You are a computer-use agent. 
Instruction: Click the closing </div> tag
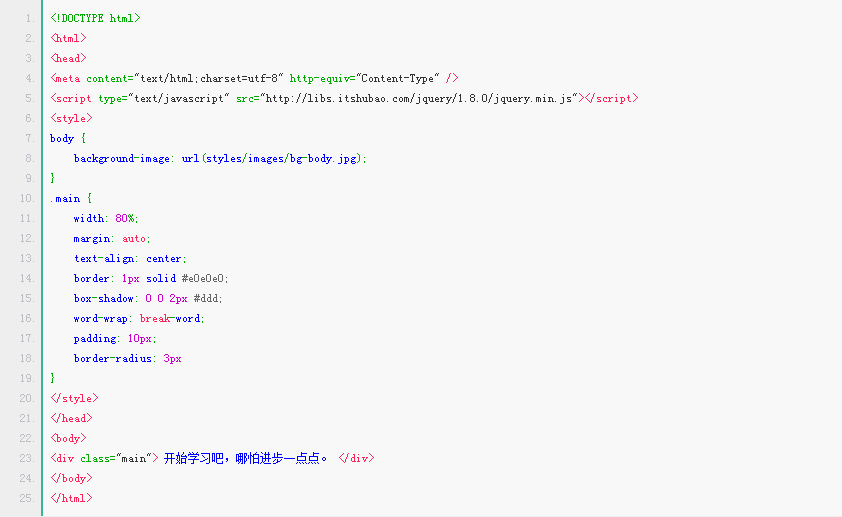coord(357,458)
